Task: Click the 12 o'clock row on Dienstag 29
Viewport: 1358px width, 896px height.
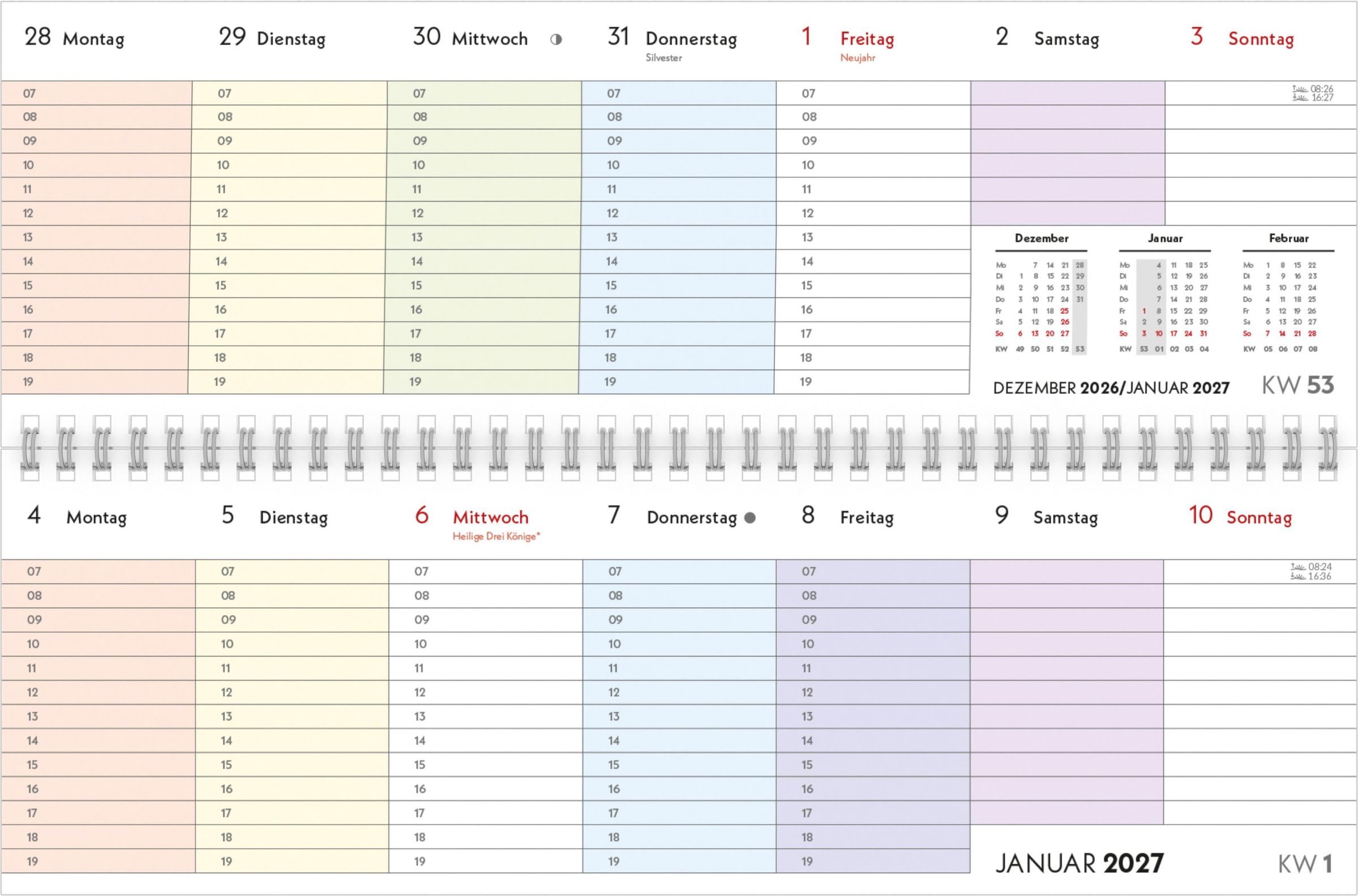Action: (x=289, y=213)
